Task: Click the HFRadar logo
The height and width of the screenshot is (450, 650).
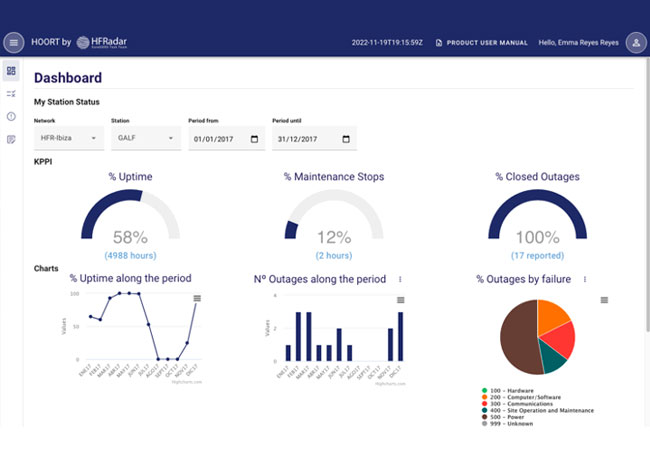Action: click(x=102, y=42)
